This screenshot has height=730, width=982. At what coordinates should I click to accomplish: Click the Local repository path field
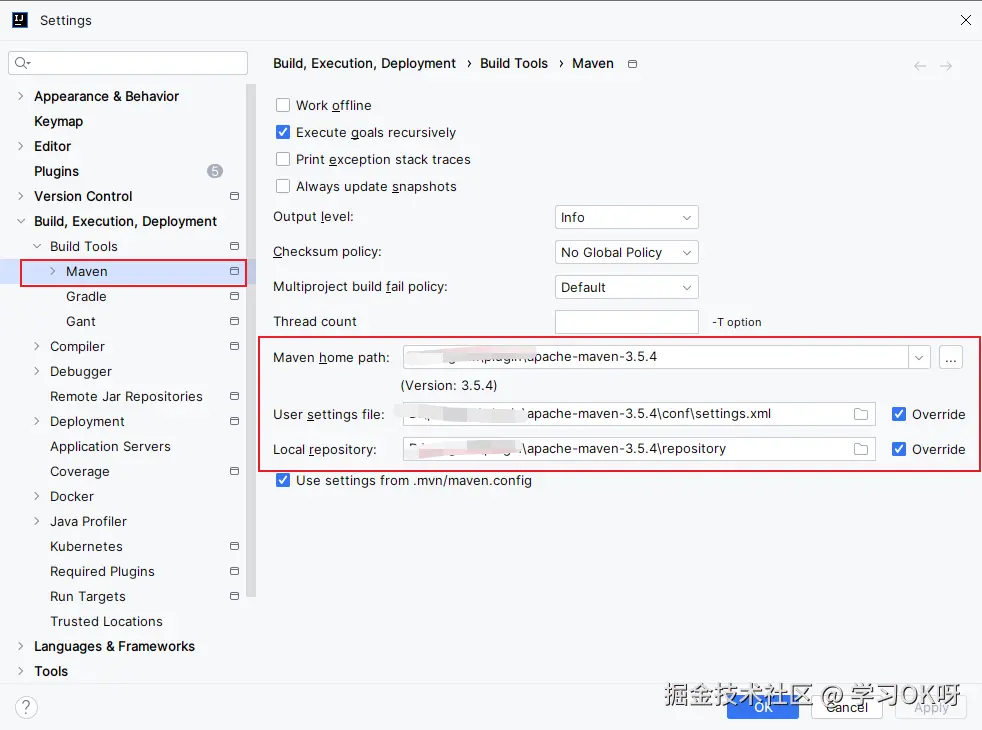pos(639,449)
